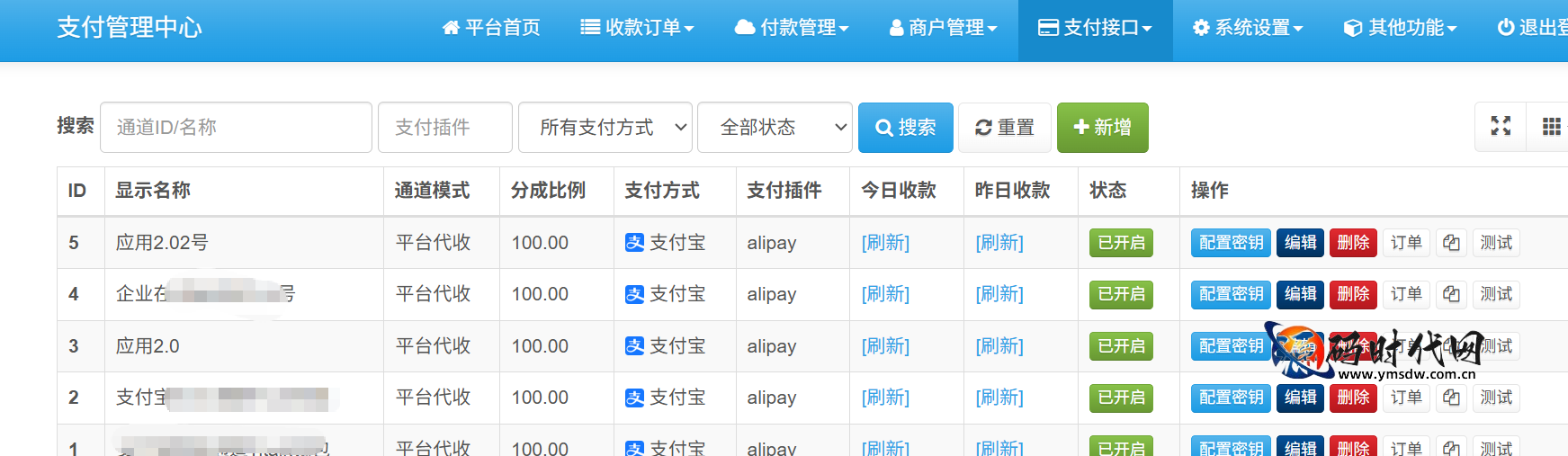Image resolution: width=1568 pixels, height=456 pixels.
Task: Toggle 已开启 status in row ID 2
Action: coord(1121,398)
